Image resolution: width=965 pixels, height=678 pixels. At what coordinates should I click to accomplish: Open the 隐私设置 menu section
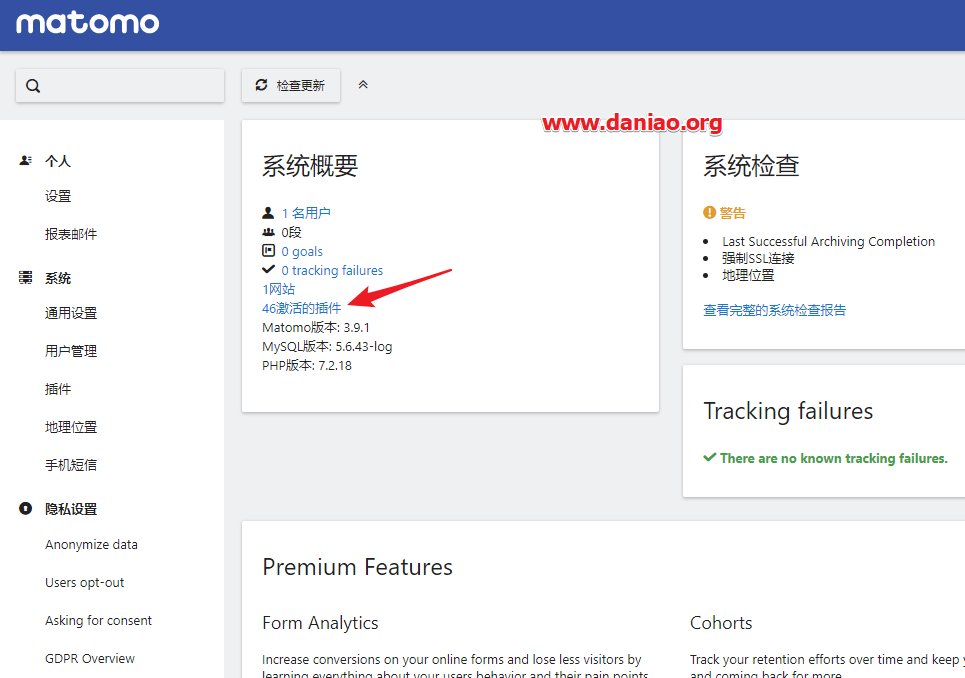click(71, 509)
